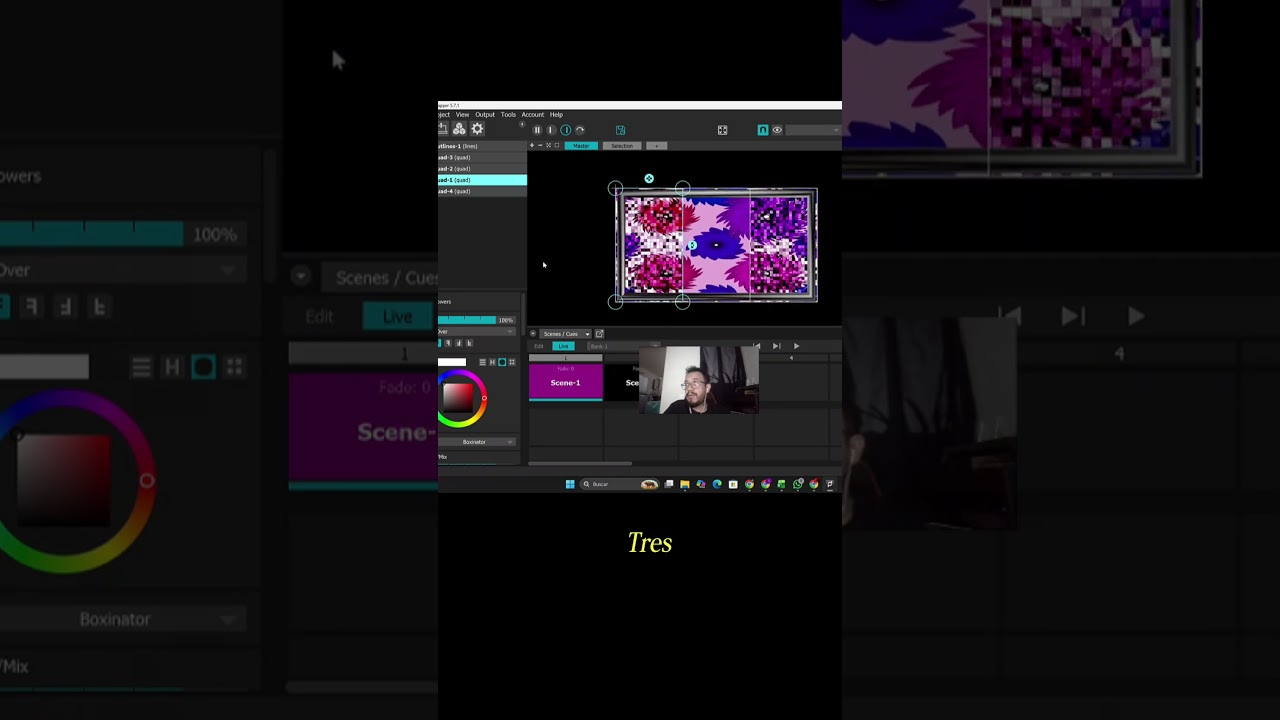The image size is (1280, 720).
Task: Click the fit-to-view arrows icon
Action: click(x=723, y=130)
